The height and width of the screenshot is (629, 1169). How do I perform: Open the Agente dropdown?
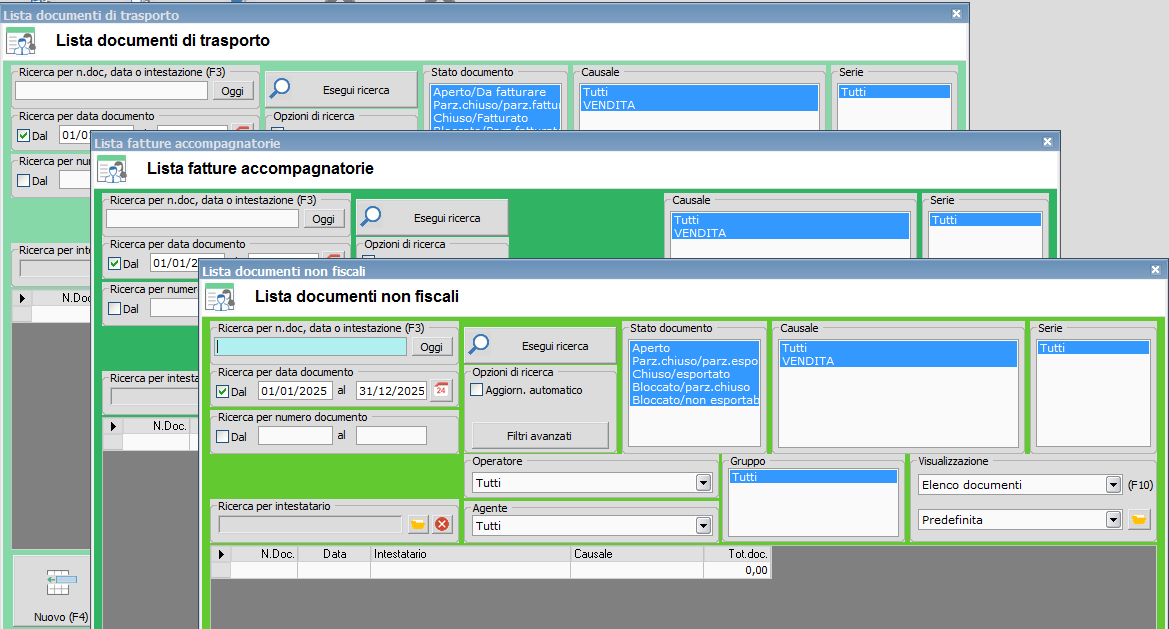pyautogui.click(x=703, y=526)
